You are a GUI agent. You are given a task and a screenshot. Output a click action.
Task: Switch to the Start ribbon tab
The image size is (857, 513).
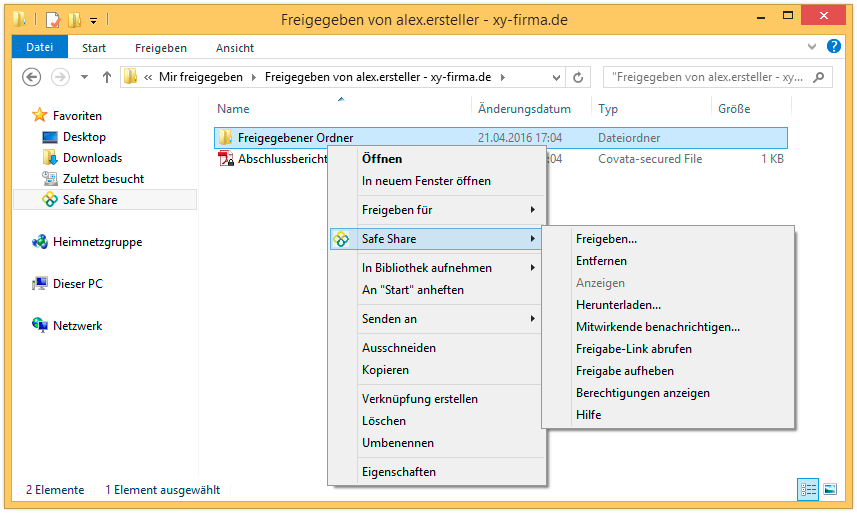pos(94,48)
